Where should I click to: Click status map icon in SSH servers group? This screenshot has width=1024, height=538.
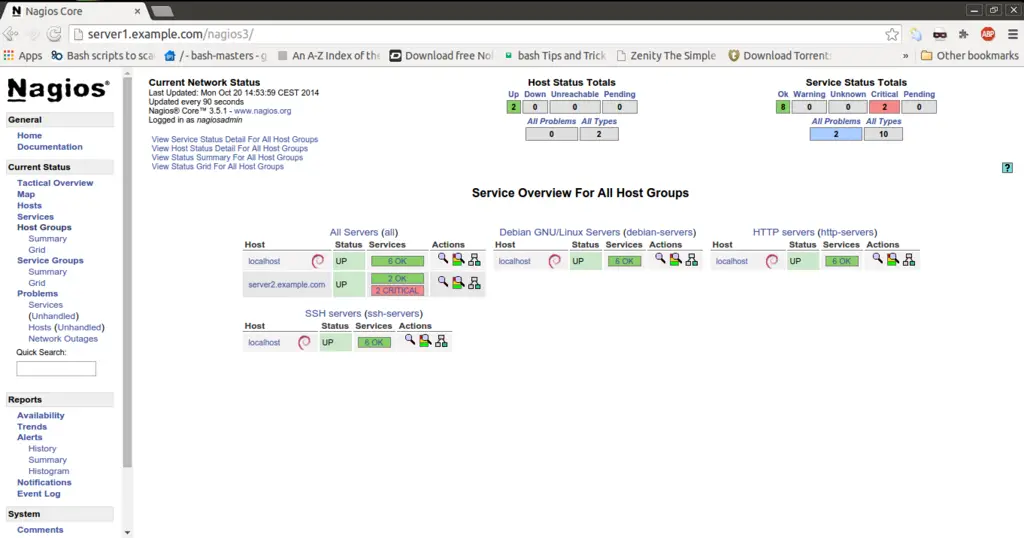[441, 341]
